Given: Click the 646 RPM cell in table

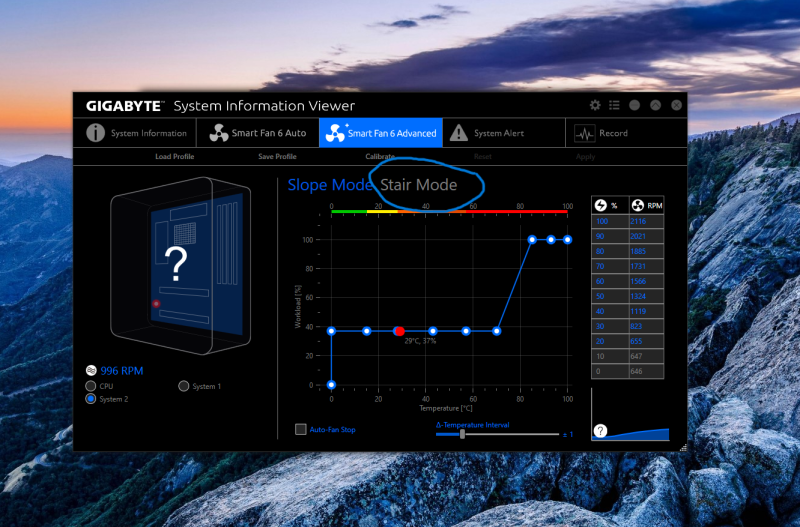Looking at the screenshot, I should 646,371.
